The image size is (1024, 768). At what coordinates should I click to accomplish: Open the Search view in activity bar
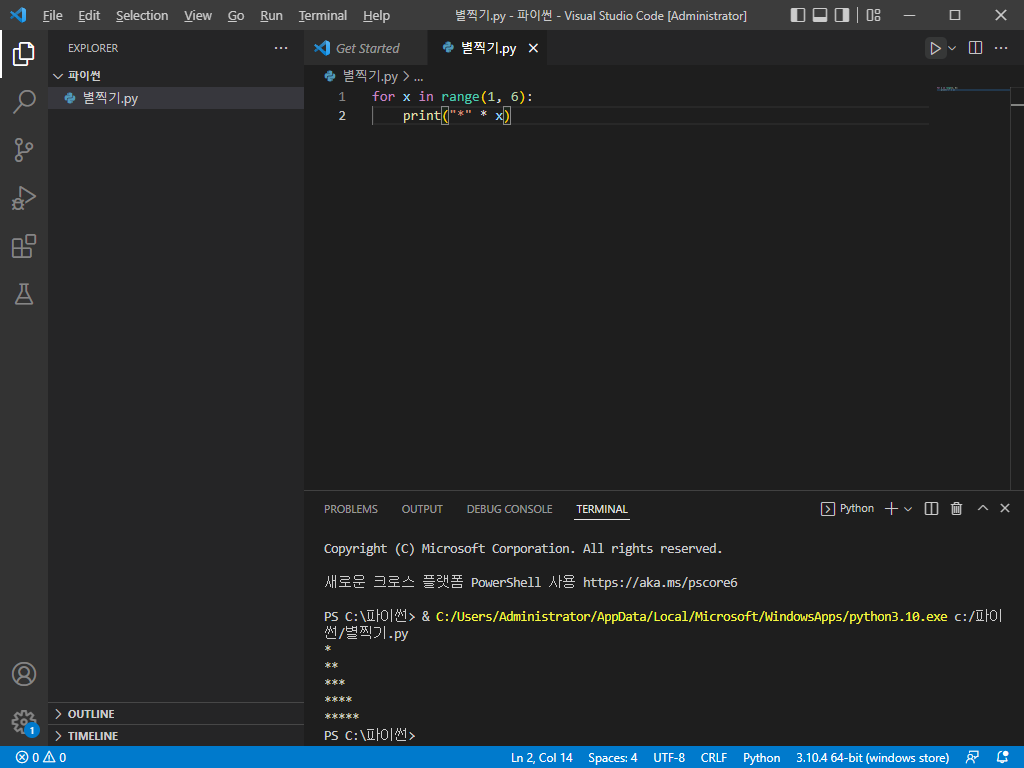tap(24, 102)
